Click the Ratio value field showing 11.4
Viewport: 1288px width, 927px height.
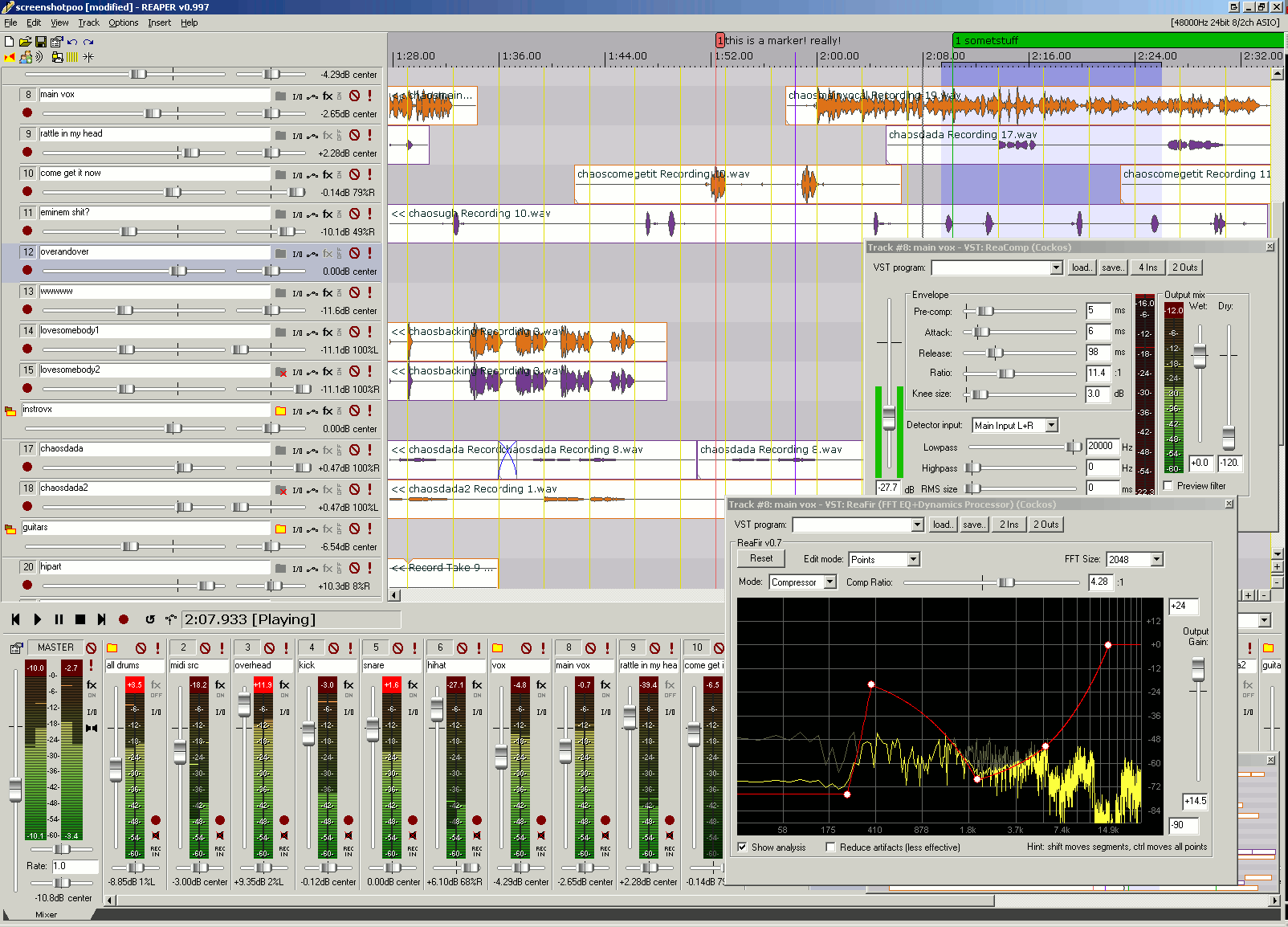[1098, 373]
